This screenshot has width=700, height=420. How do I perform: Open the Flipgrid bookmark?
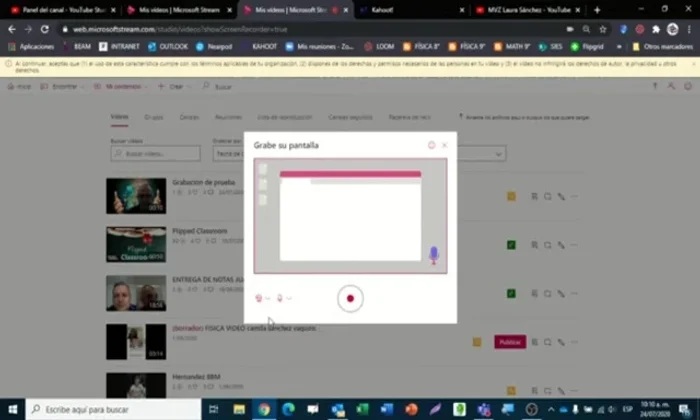pyautogui.click(x=588, y=46)
